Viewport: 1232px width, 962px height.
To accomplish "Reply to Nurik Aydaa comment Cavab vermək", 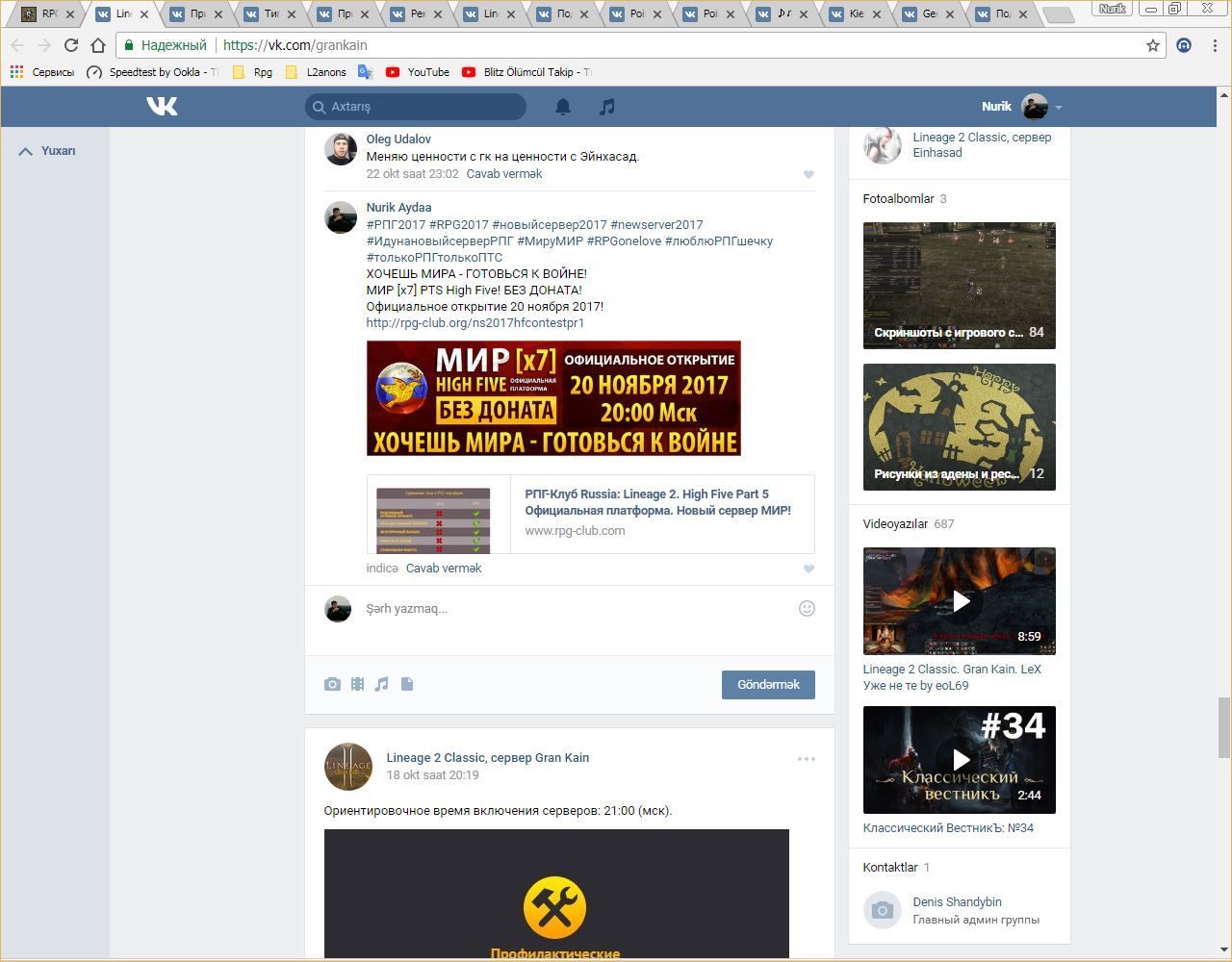I will pyautogui.click(x=444, y=569).
